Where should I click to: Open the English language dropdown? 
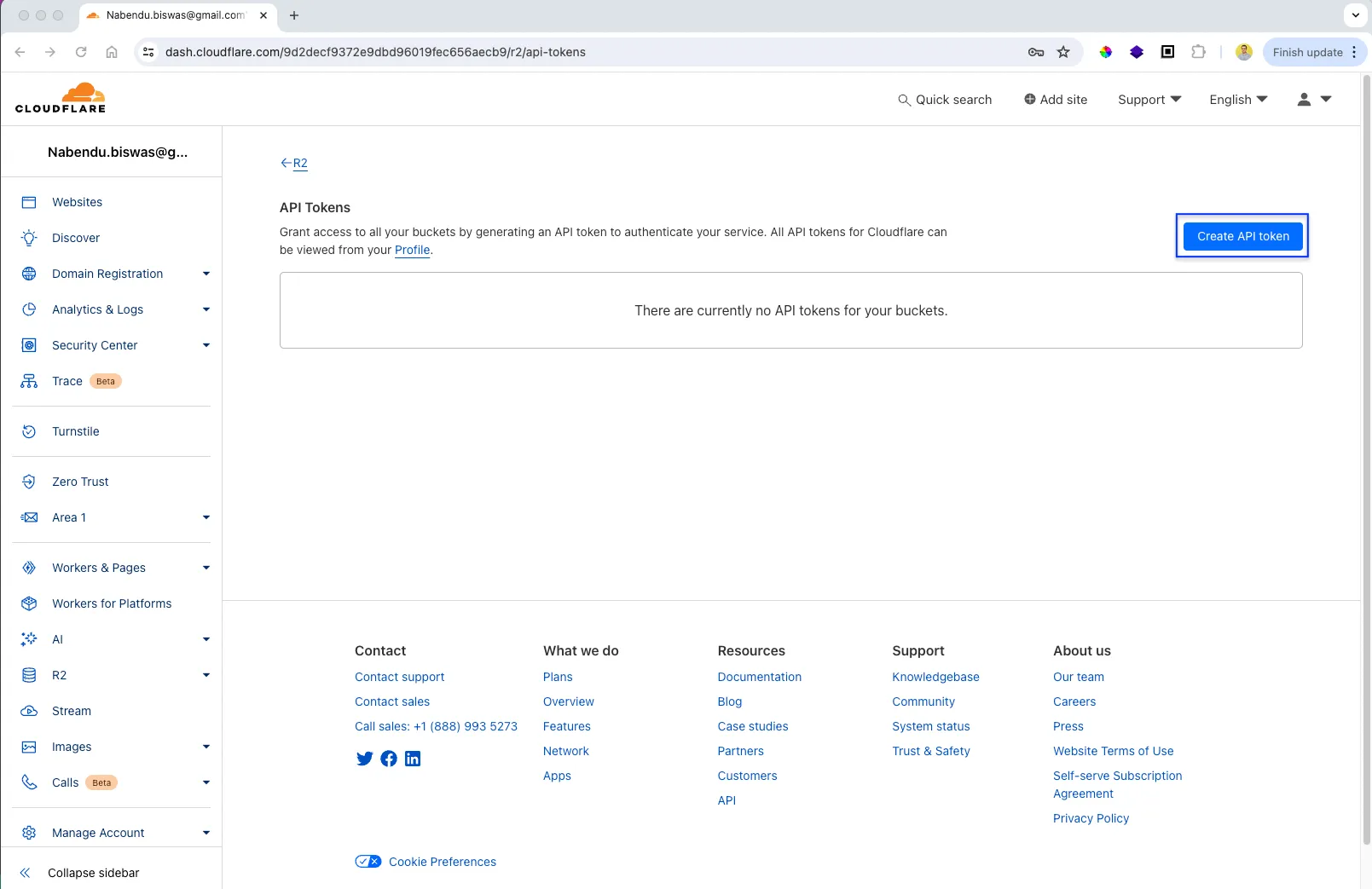[1238, 100]
